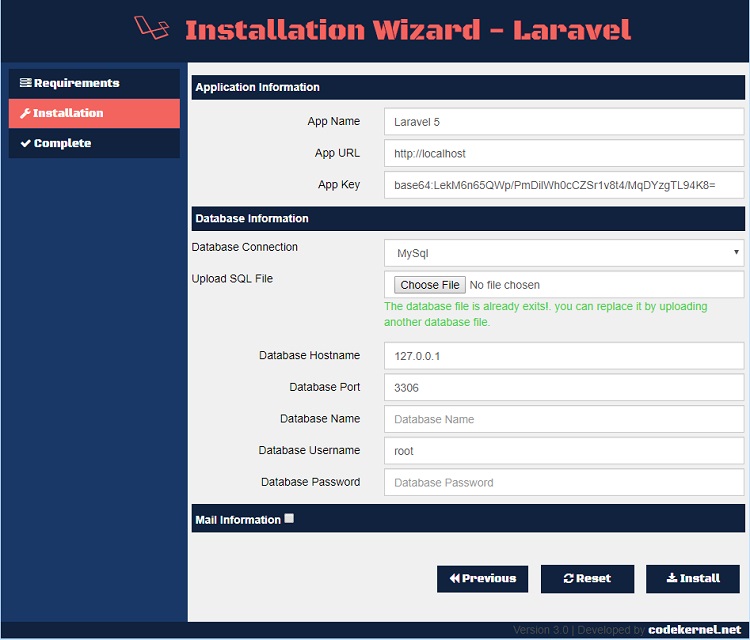Focus the Database Password input
Screen dimensions: 750x640
pyautogui.click(x=563, y=482)
